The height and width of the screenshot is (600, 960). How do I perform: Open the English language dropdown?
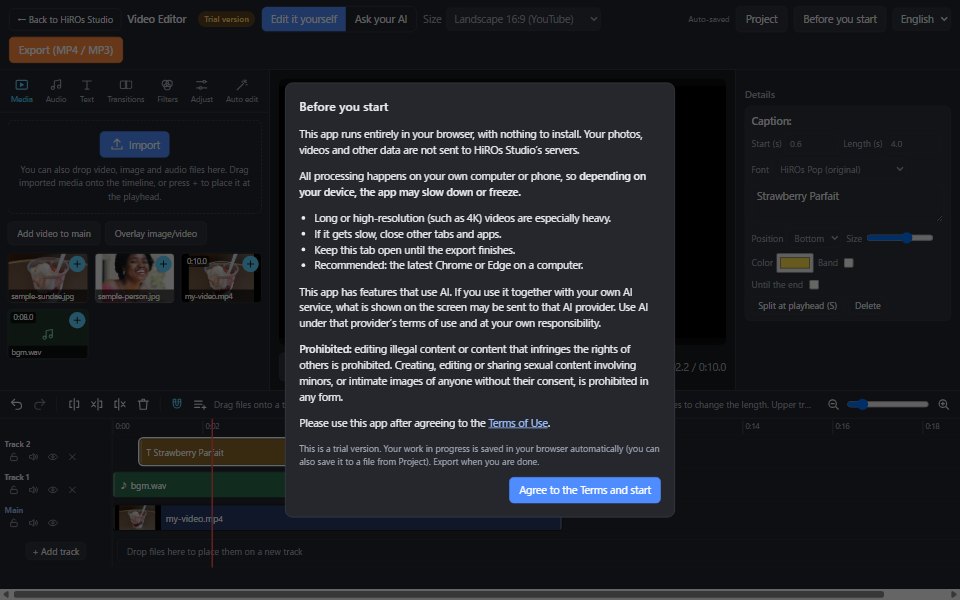tap(923, 19)
